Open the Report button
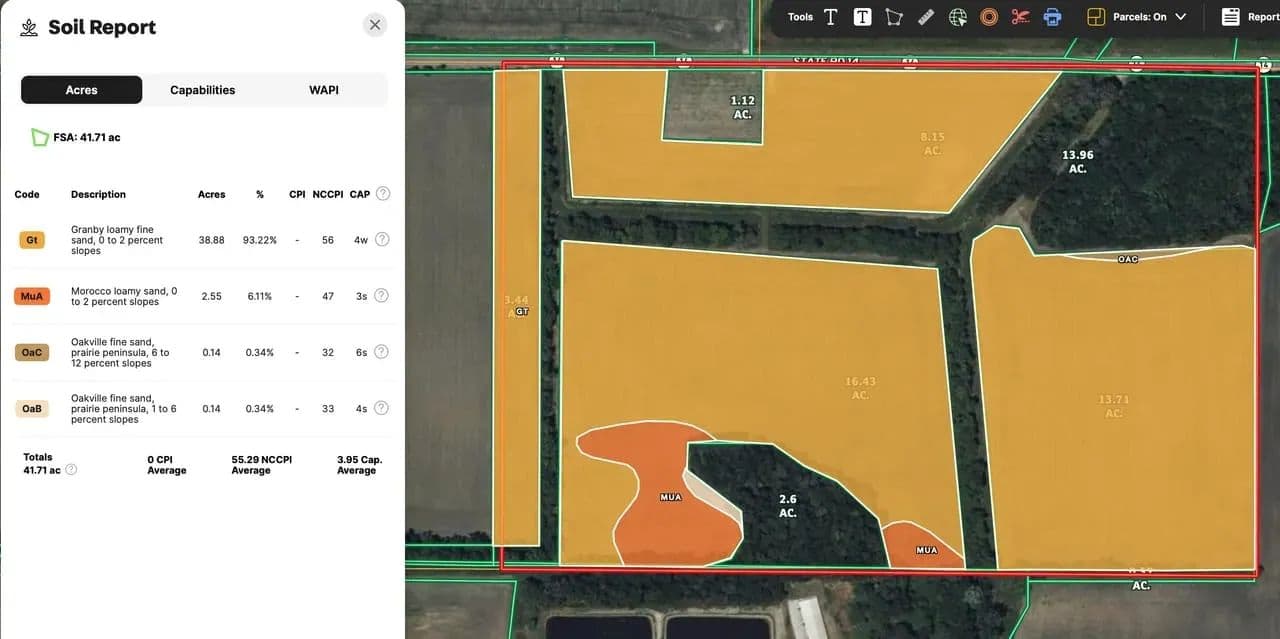The height and width of the screenshot is (639, 1280). pos(1250,17)
